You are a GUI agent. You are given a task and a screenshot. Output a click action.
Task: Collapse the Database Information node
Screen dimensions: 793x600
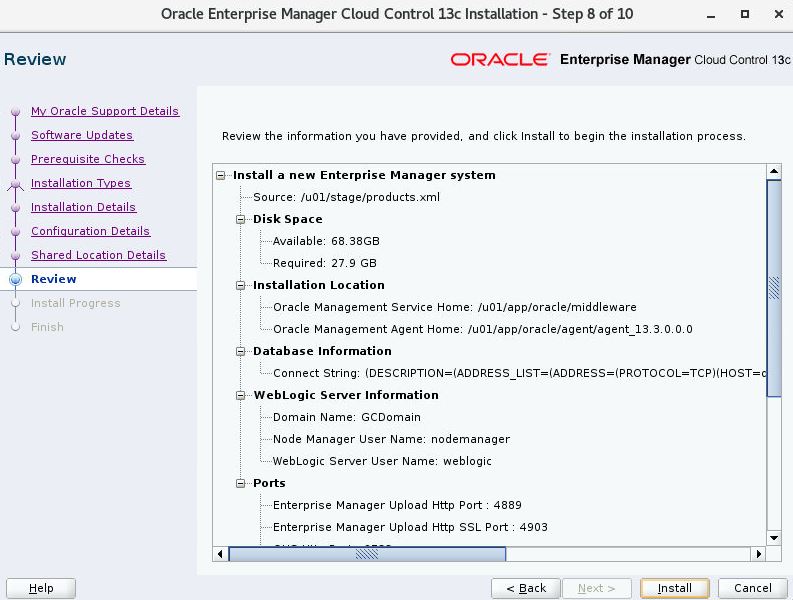[x=241, y=351]
